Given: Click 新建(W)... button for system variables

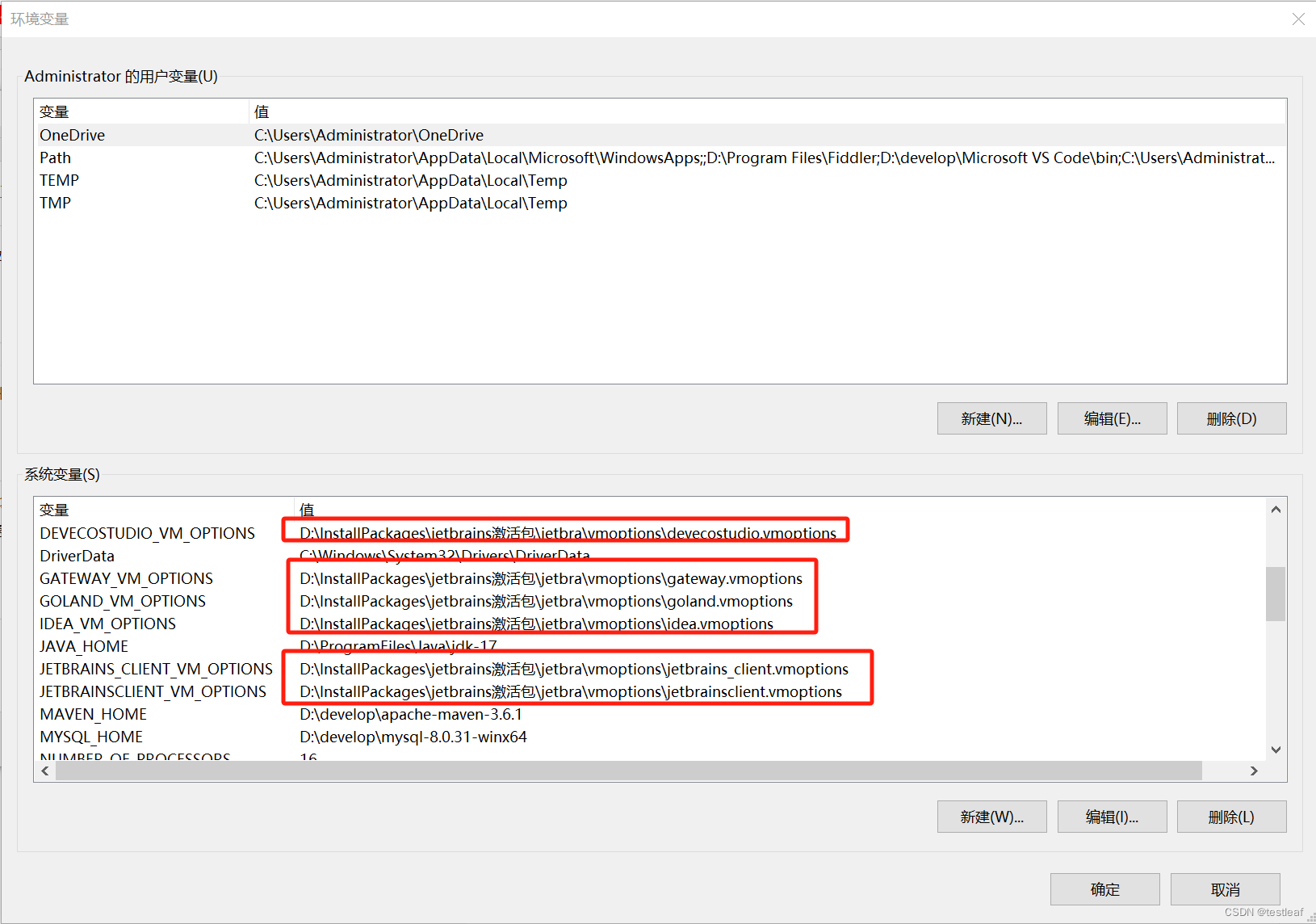Looking at the screenshot, I should pos(991,817).
